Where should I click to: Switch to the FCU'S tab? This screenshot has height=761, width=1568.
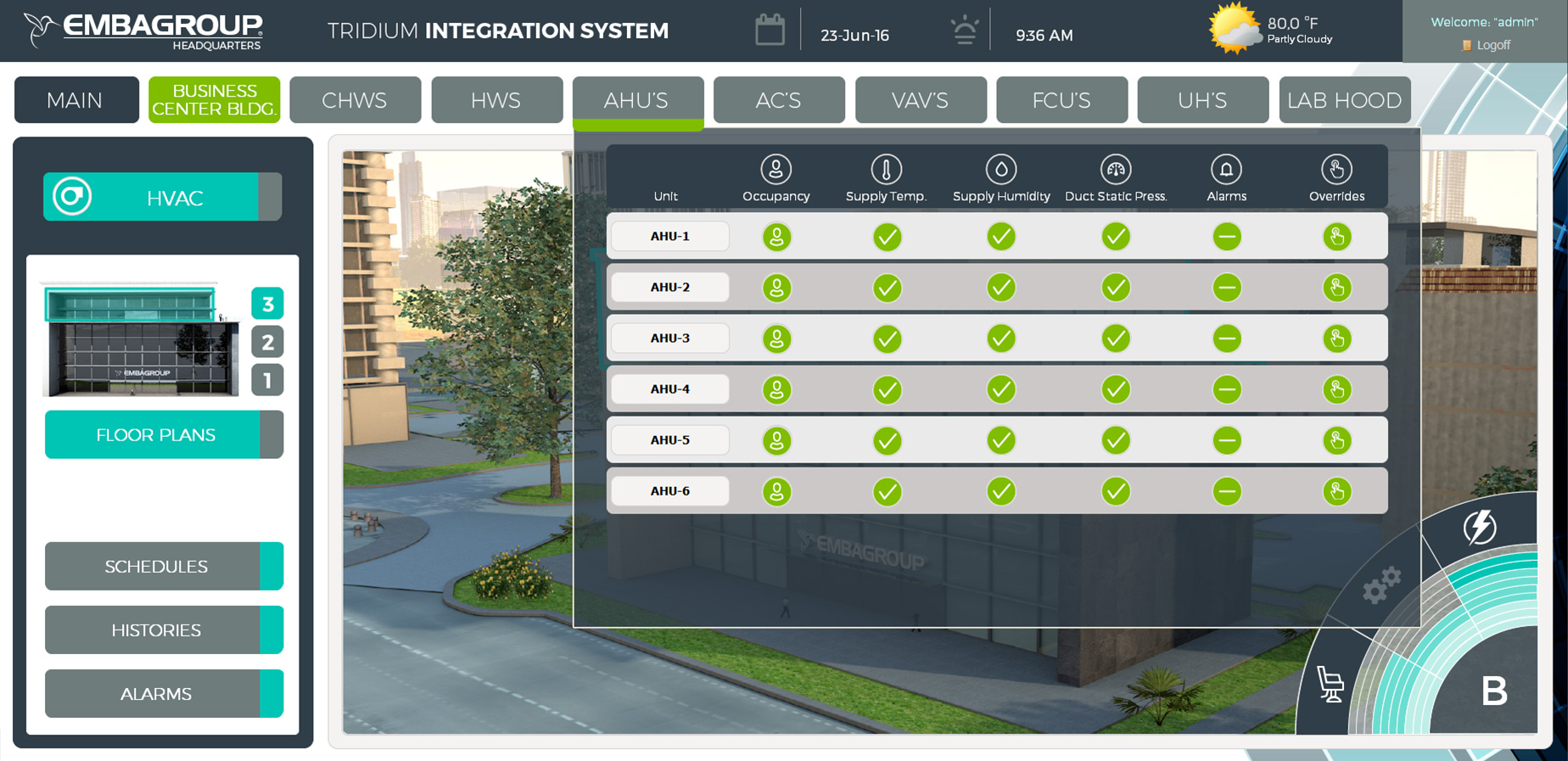pos(1061,100)
